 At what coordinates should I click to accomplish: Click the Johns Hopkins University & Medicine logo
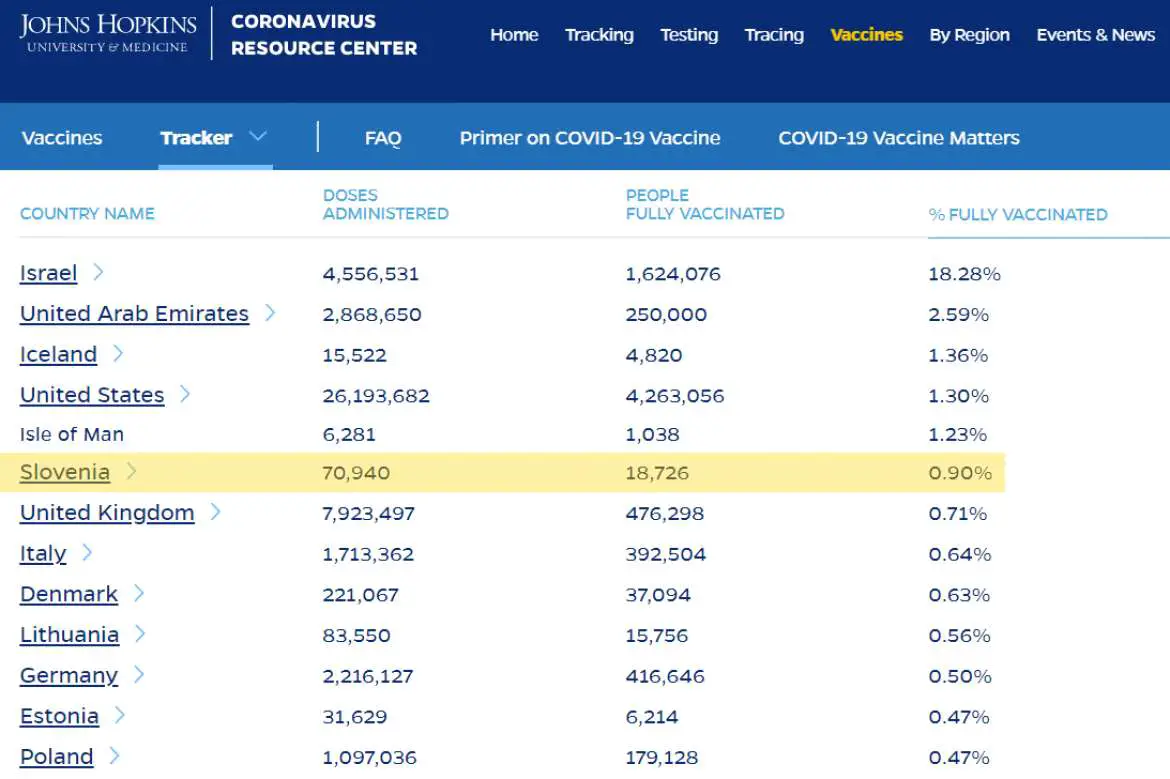pos(108,34)
